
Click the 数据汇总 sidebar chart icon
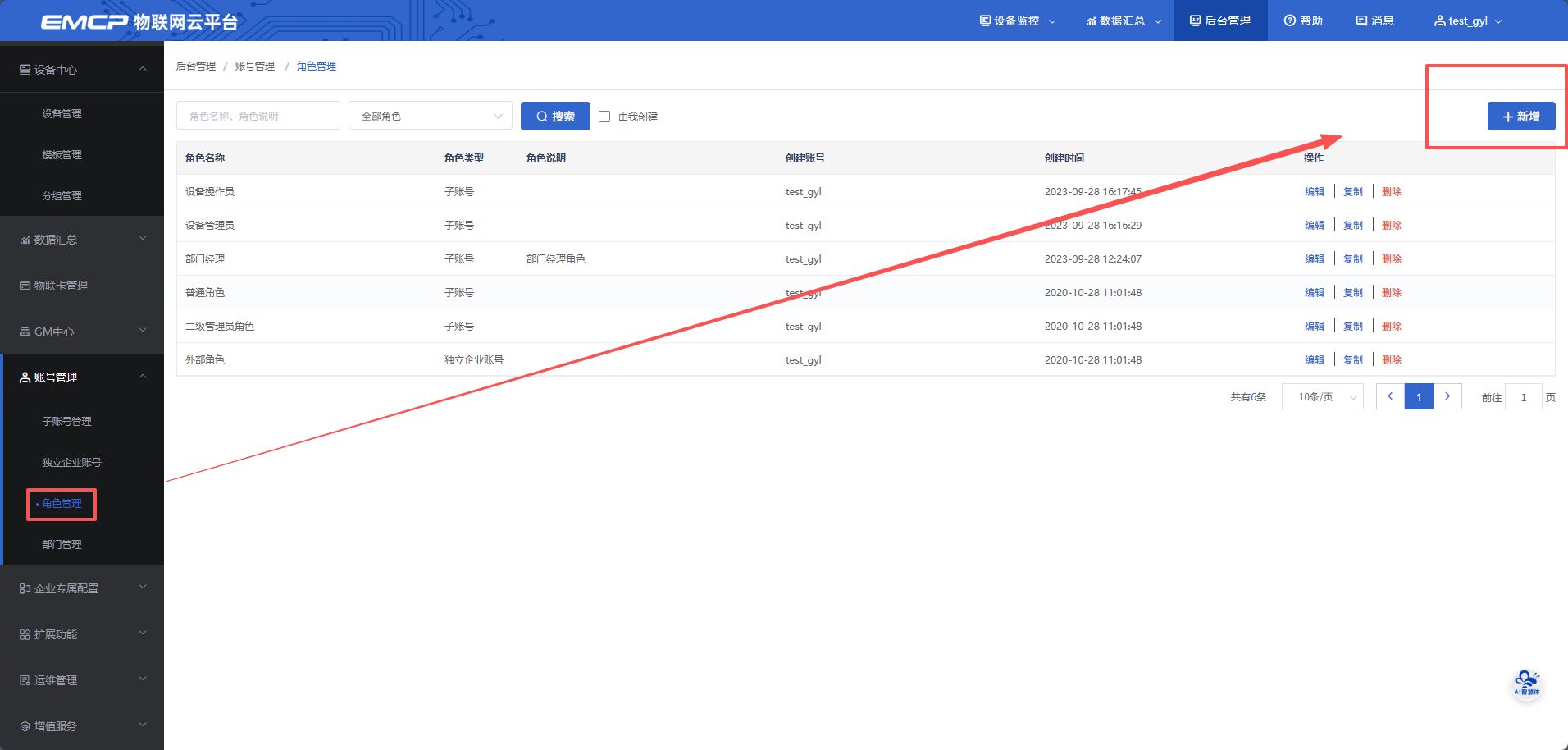click(25, 240)
